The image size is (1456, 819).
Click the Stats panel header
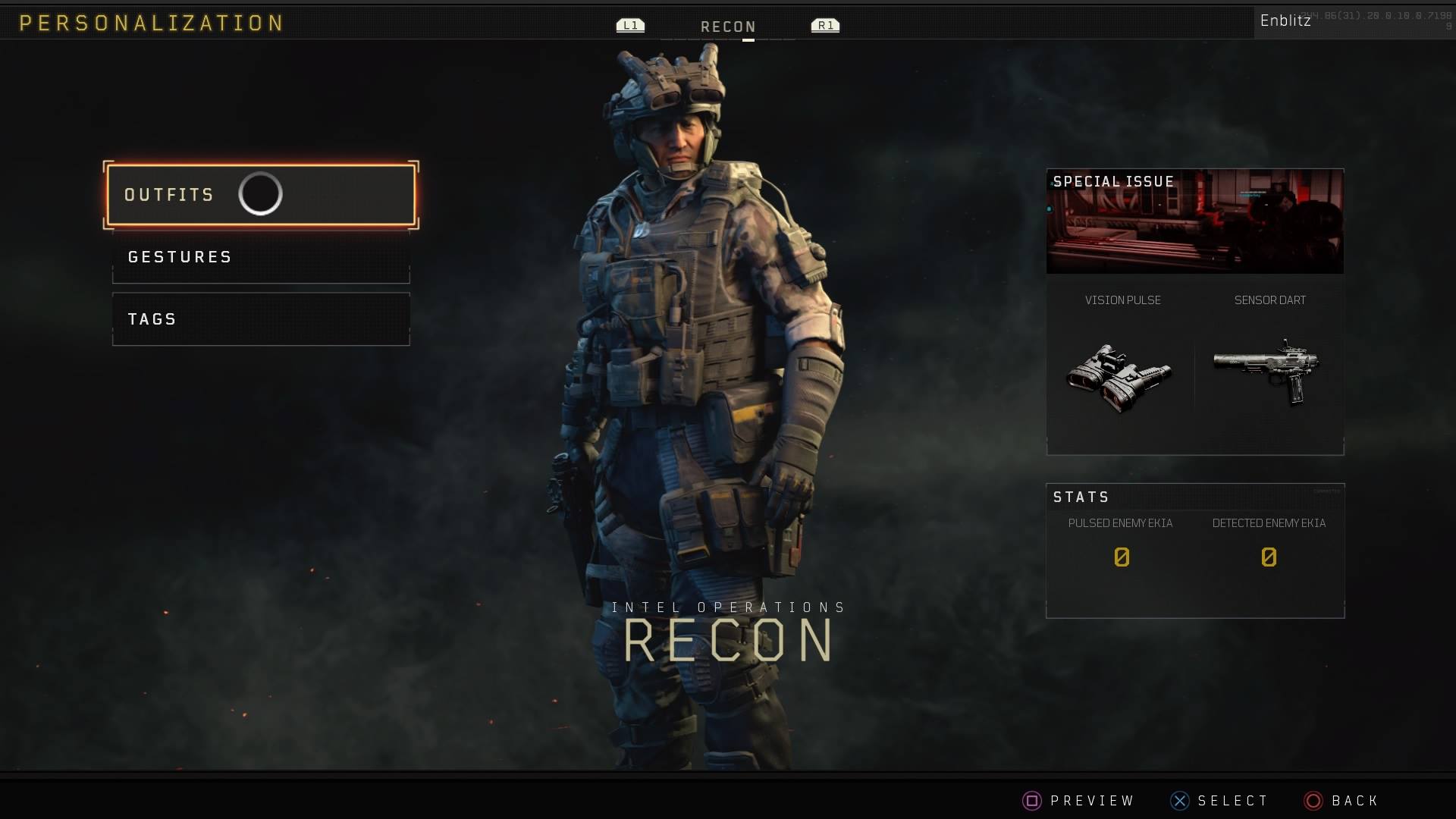(x=1081, y=497)
